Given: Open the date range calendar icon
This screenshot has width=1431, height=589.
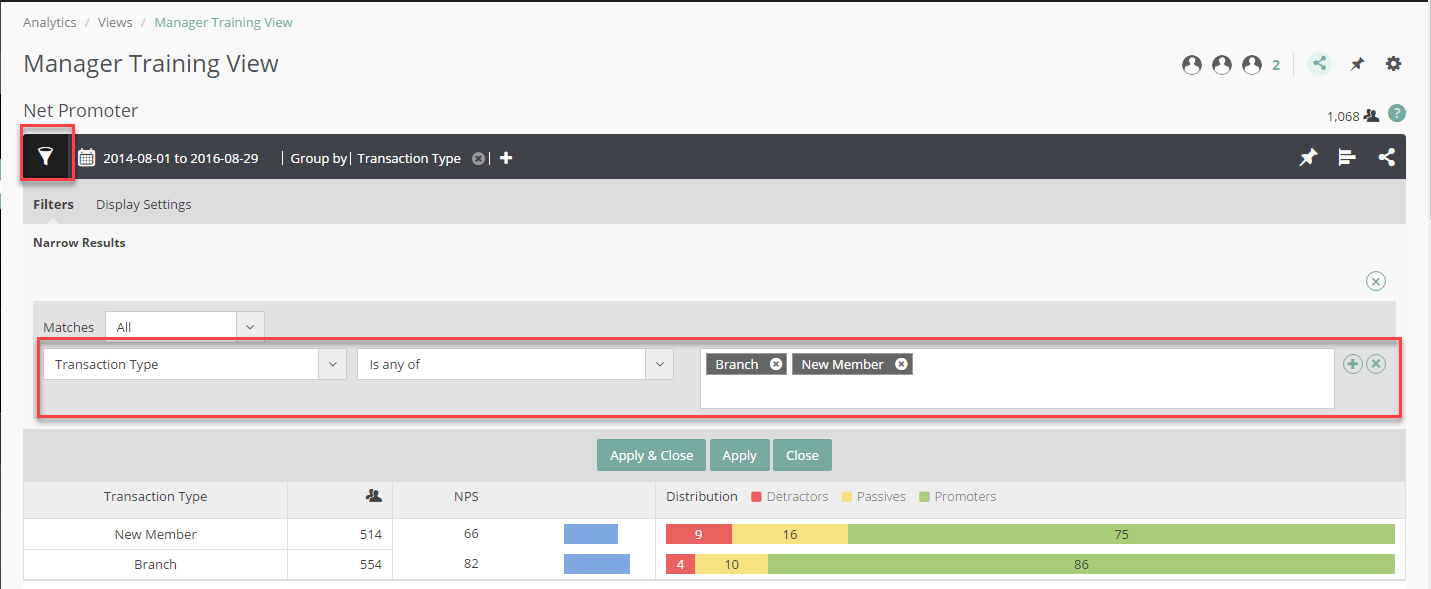Looking at the screenshot, I should pos(86,158).
